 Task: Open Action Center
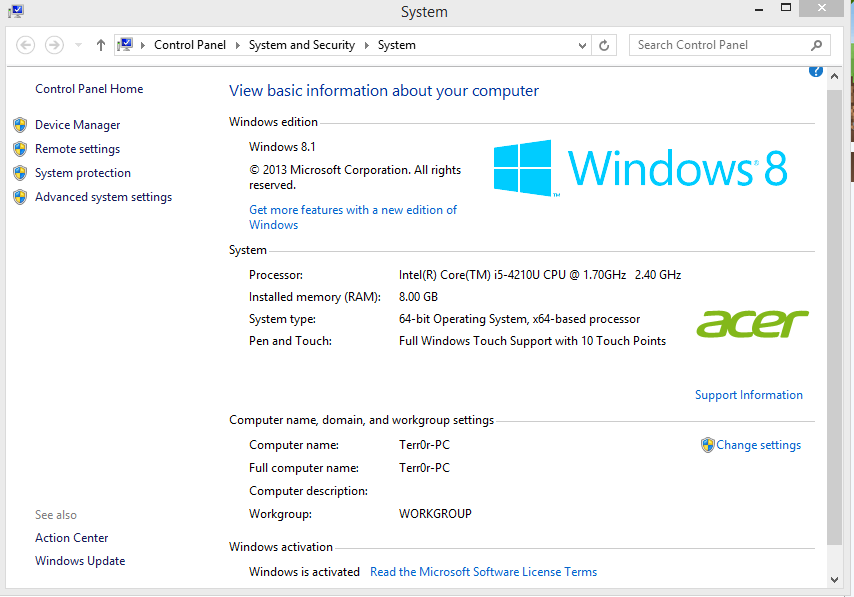pos(71,538)
